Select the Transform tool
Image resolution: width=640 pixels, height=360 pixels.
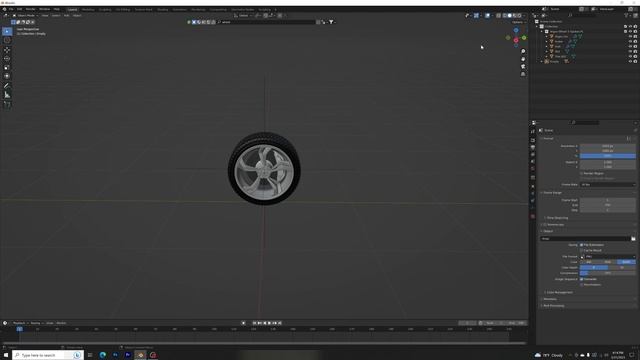pyautogui.click(x=7, y=76)
